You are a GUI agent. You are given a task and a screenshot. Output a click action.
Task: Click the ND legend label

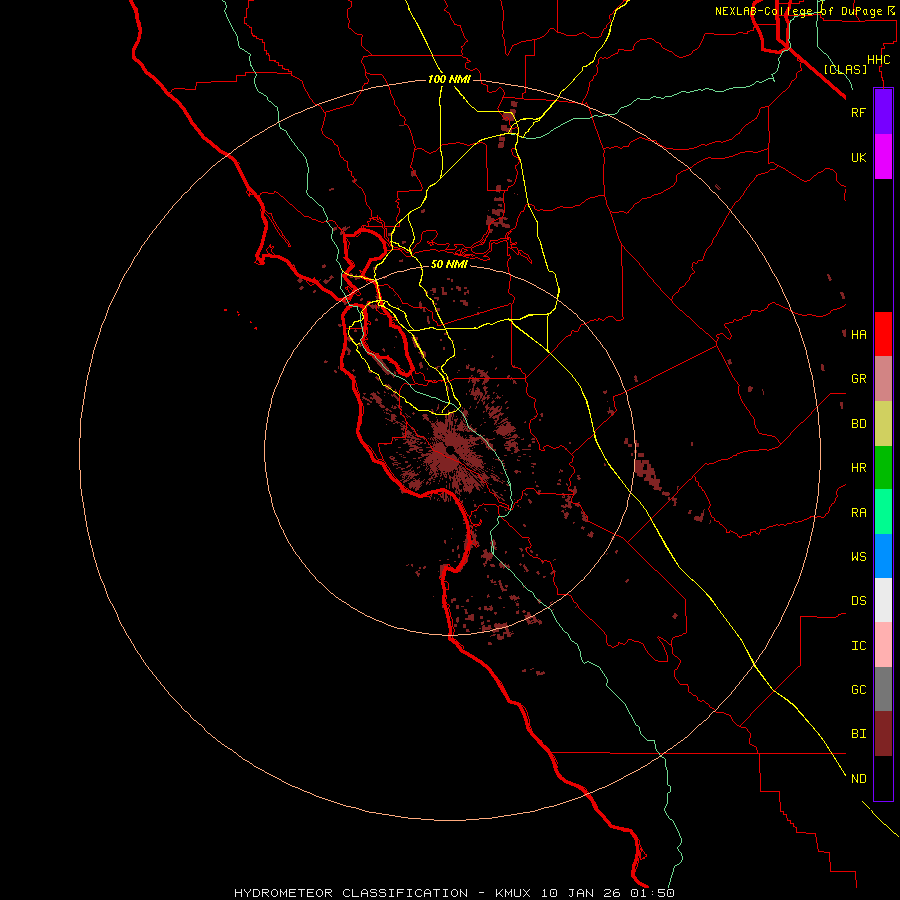pos(859,779)
